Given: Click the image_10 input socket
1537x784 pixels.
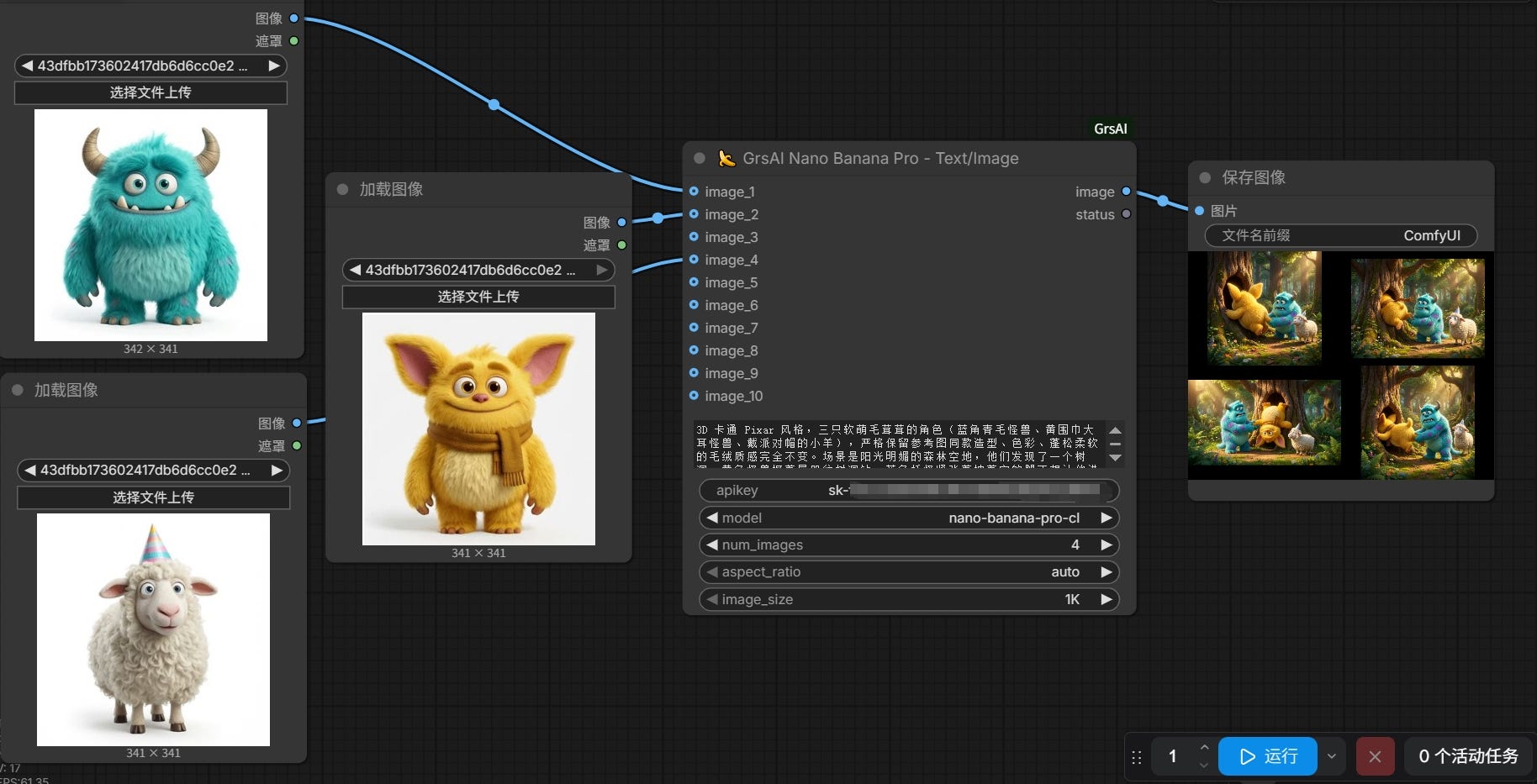Looking at the screenshot, I should (x=694, y=396).
